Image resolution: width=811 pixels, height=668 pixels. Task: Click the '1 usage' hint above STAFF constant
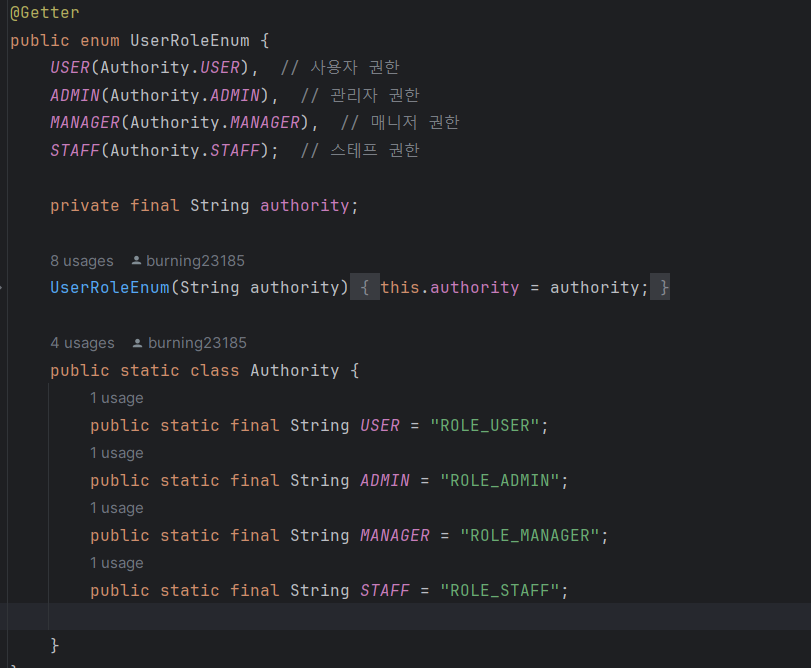pos(117,563)
